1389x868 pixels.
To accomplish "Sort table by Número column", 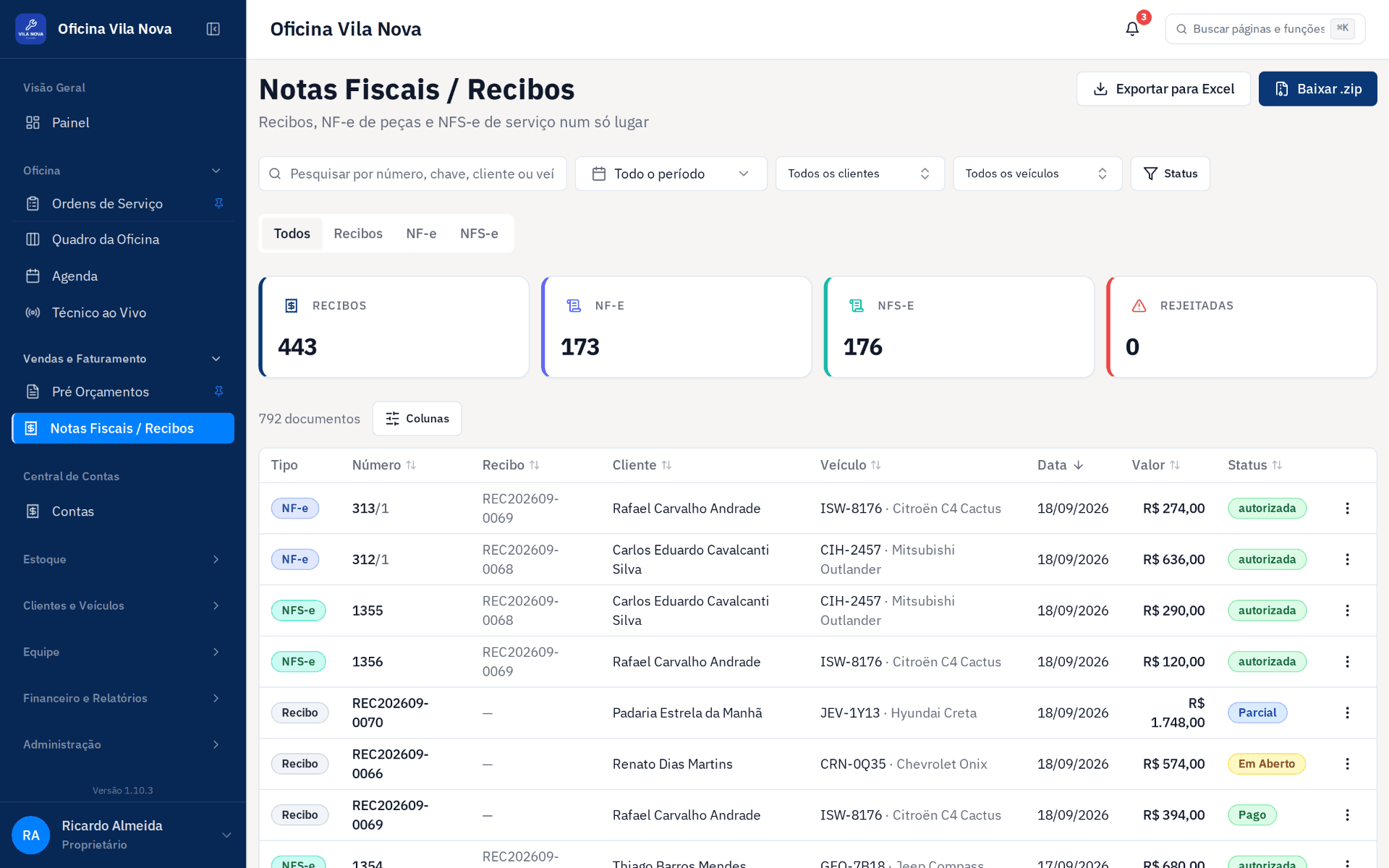I will [x=384, y=465].
